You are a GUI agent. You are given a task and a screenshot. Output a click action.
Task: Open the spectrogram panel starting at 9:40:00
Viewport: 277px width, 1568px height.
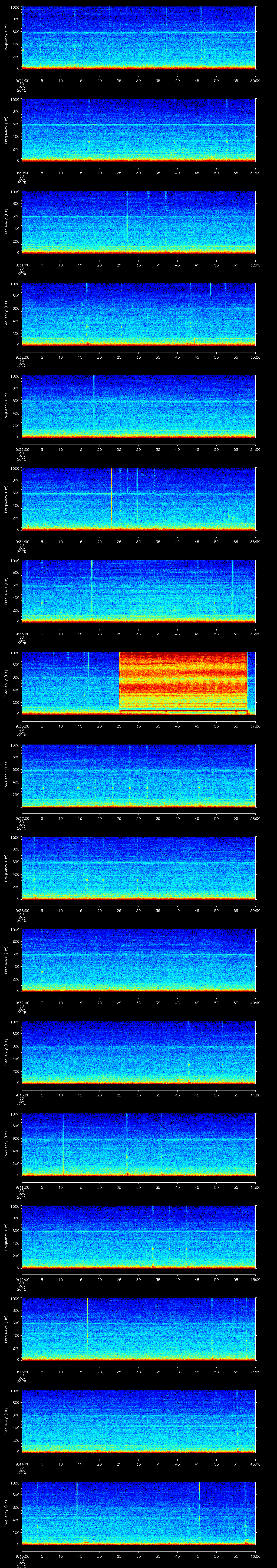(x=138, y=1052)
